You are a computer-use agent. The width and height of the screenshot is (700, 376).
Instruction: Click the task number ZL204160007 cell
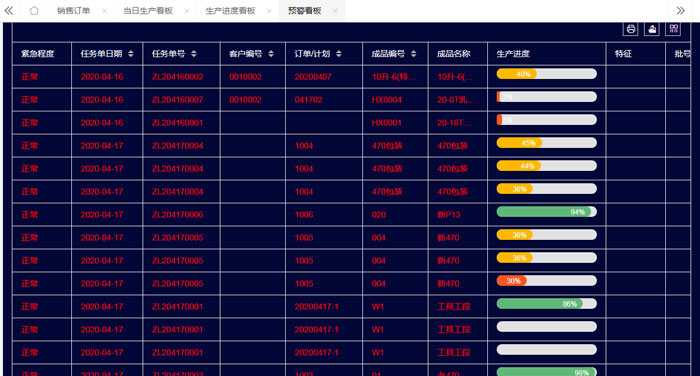pyautogui.click(x=178, y=100)
